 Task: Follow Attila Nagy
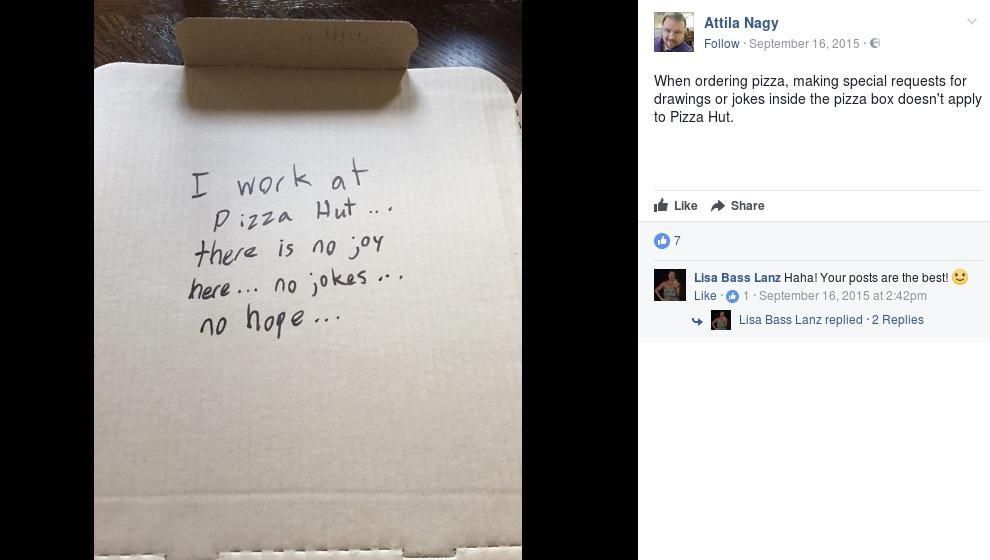tap(721, 44)
